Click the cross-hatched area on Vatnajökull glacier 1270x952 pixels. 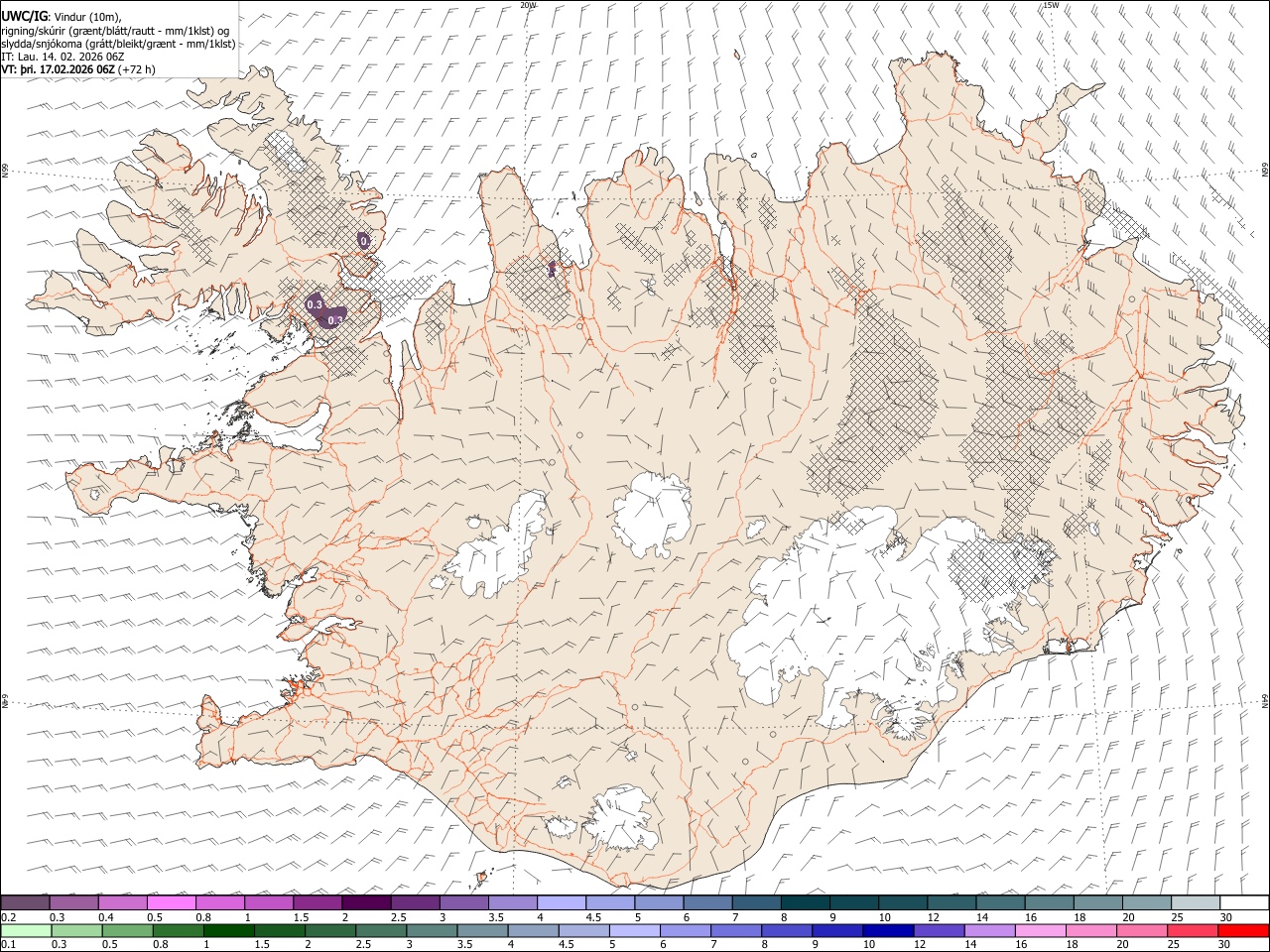[x=1000, y=567]
